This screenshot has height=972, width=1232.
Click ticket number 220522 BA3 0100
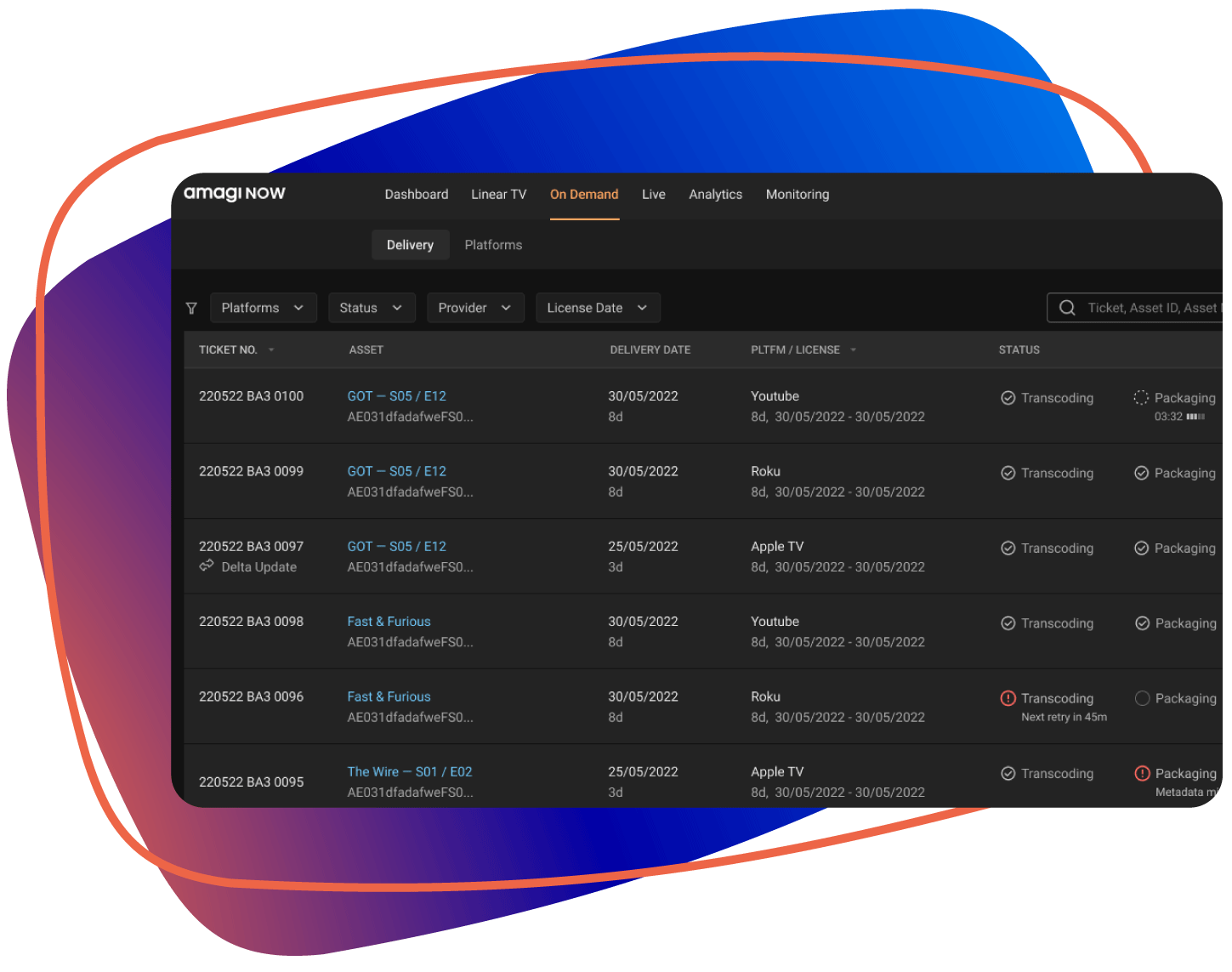(x=251, y=396)
